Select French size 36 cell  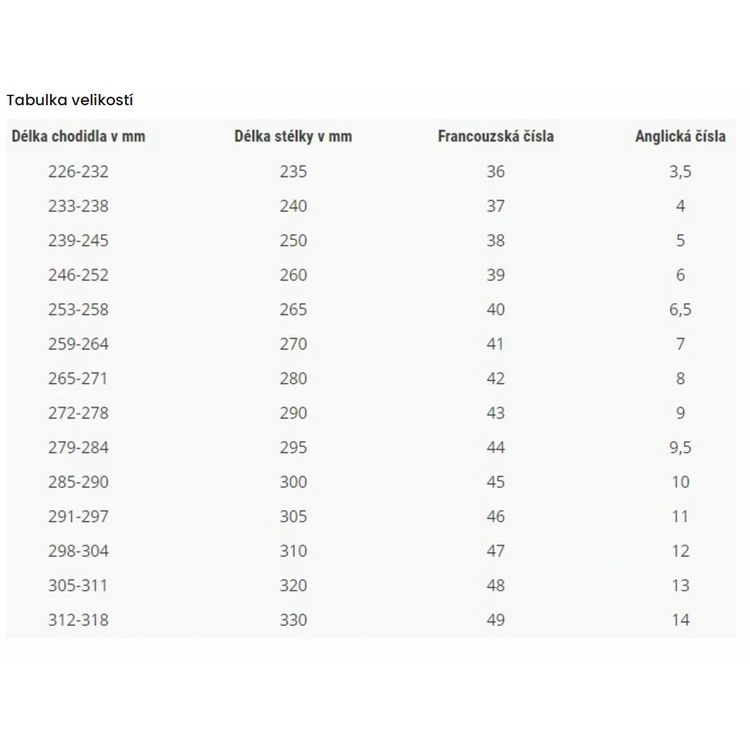click(495, 172)
